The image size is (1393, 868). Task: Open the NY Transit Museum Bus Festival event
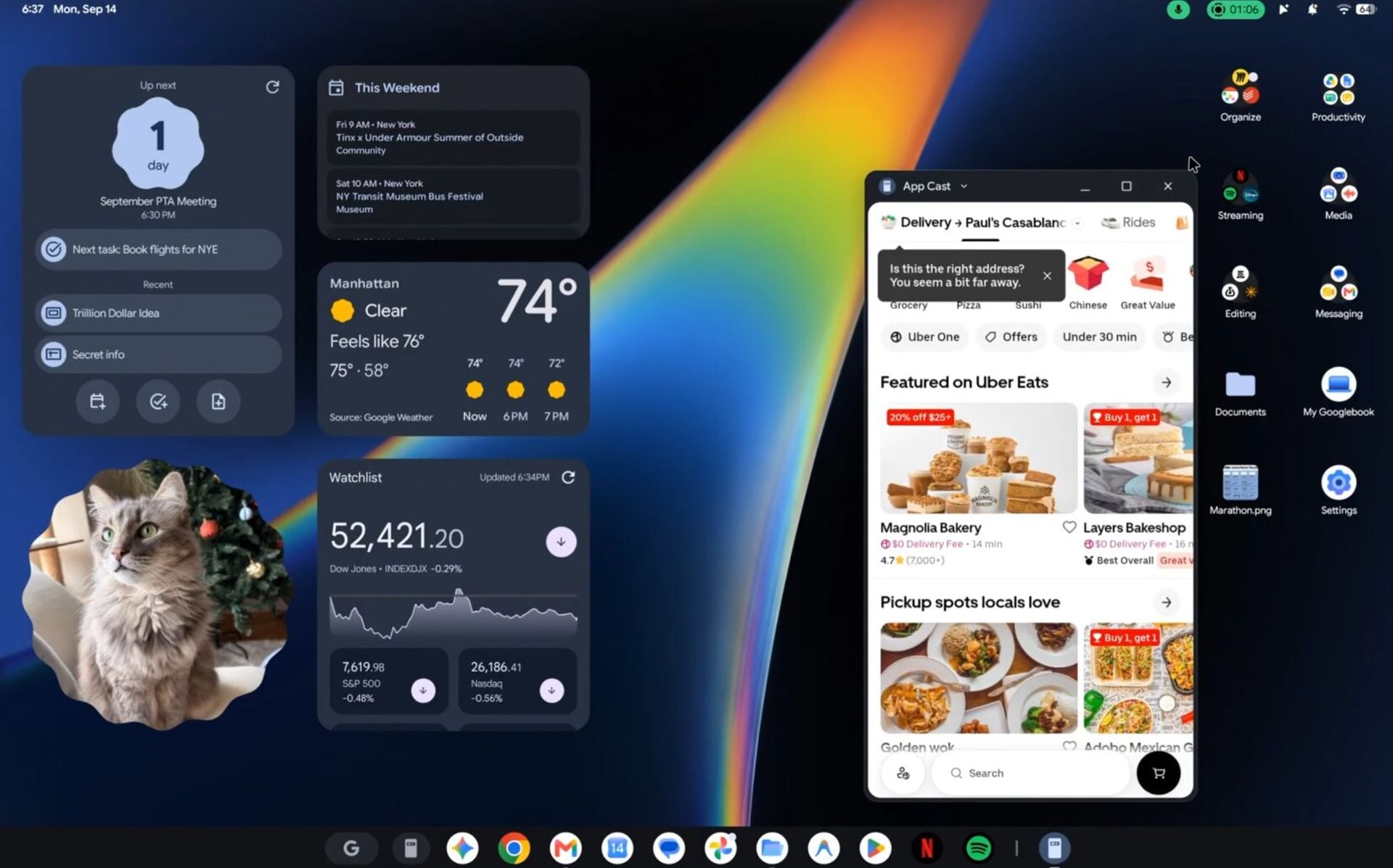click(x=453, y=196)
